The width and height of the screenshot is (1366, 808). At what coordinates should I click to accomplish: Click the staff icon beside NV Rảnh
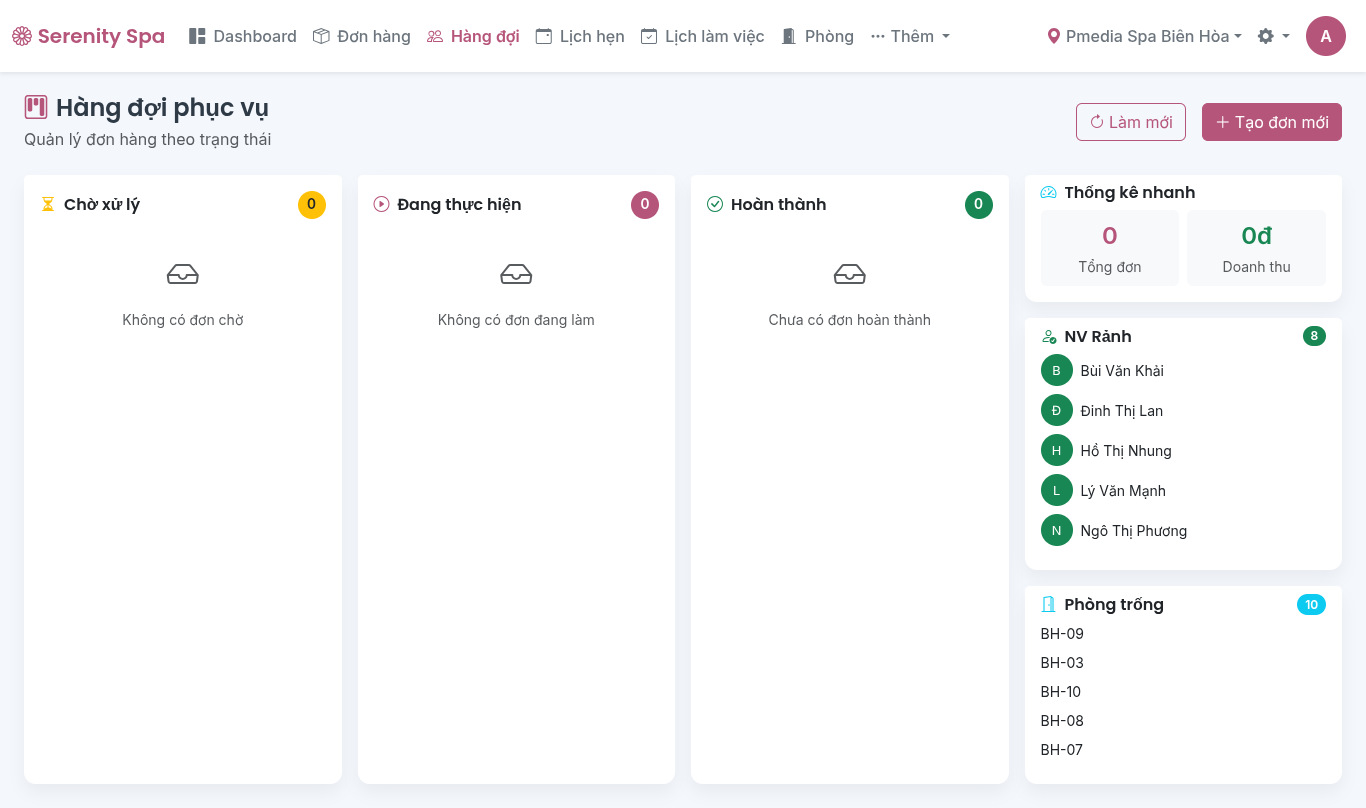click(x=1048, y=337)
